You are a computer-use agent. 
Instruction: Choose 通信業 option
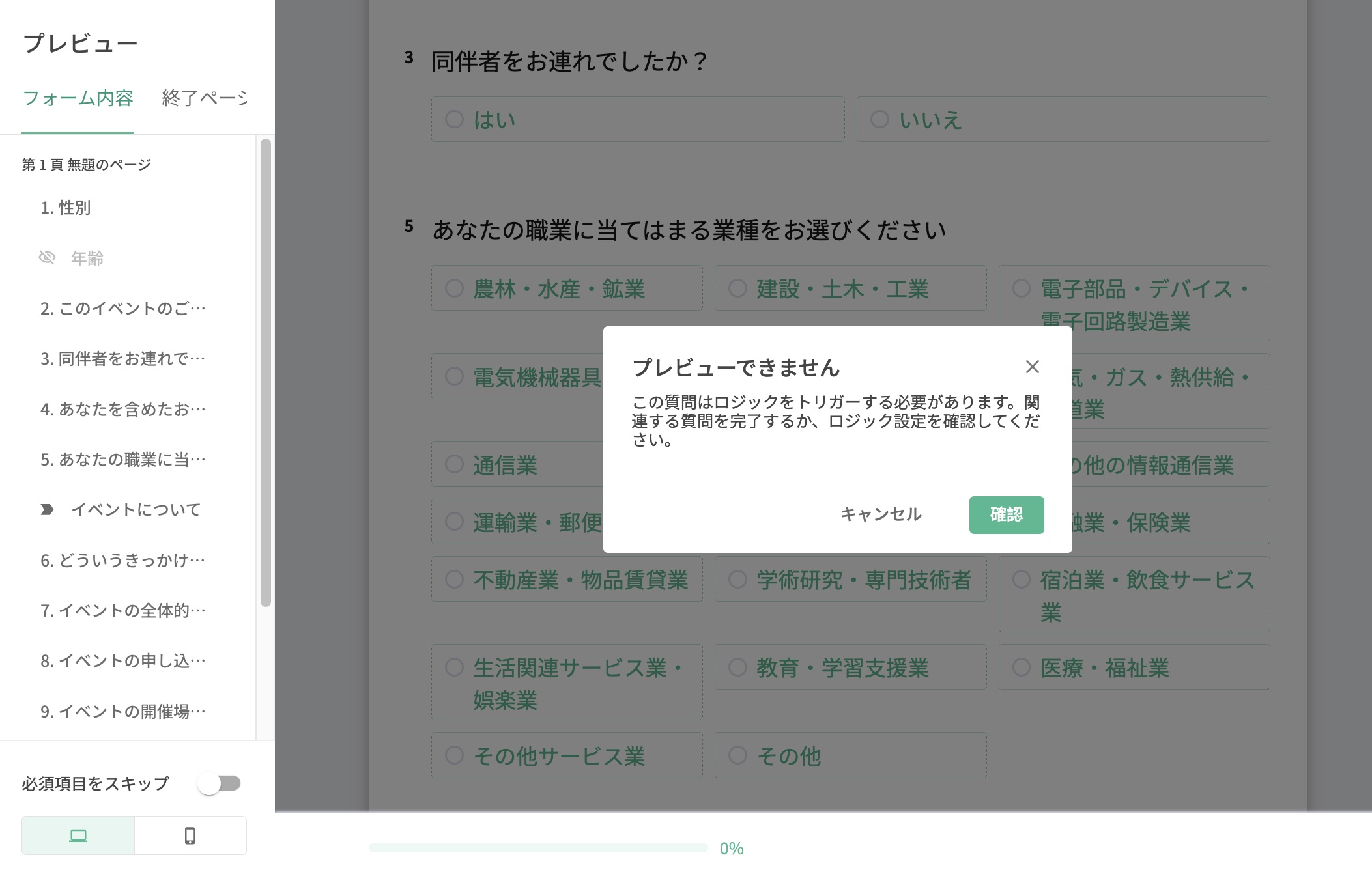[517, 464]
